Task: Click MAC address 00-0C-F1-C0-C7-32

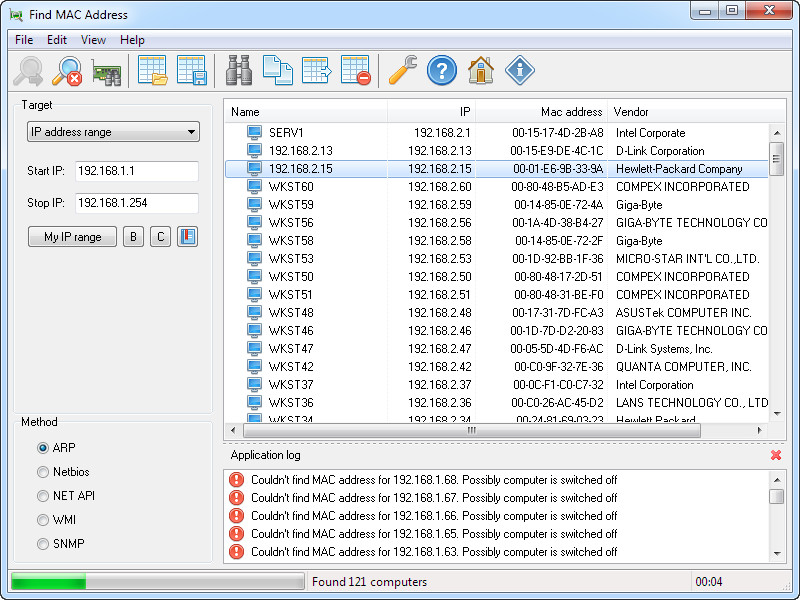Action: click(x=559, y=385)
